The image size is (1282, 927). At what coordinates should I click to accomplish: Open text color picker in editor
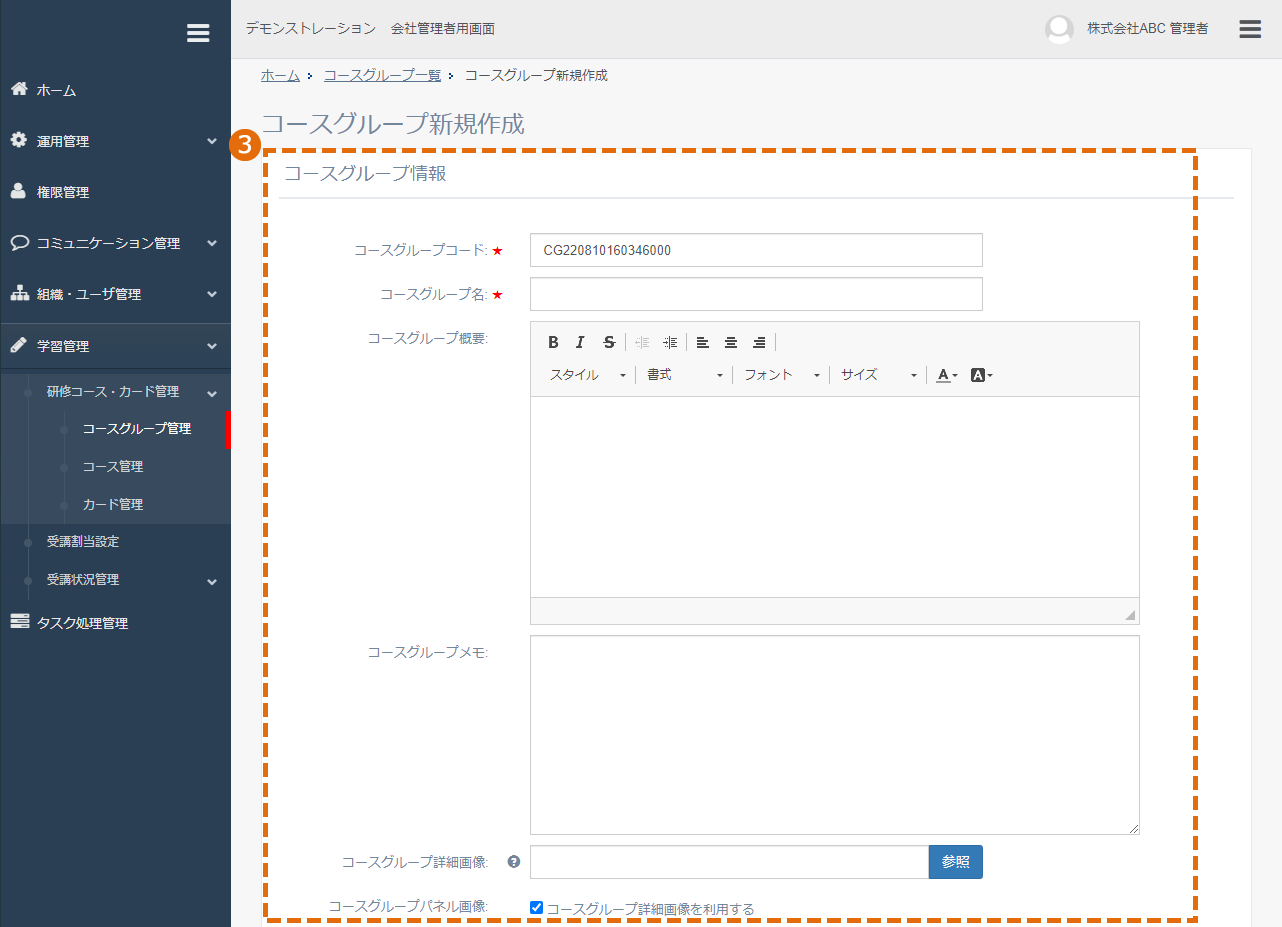[947, 375]
